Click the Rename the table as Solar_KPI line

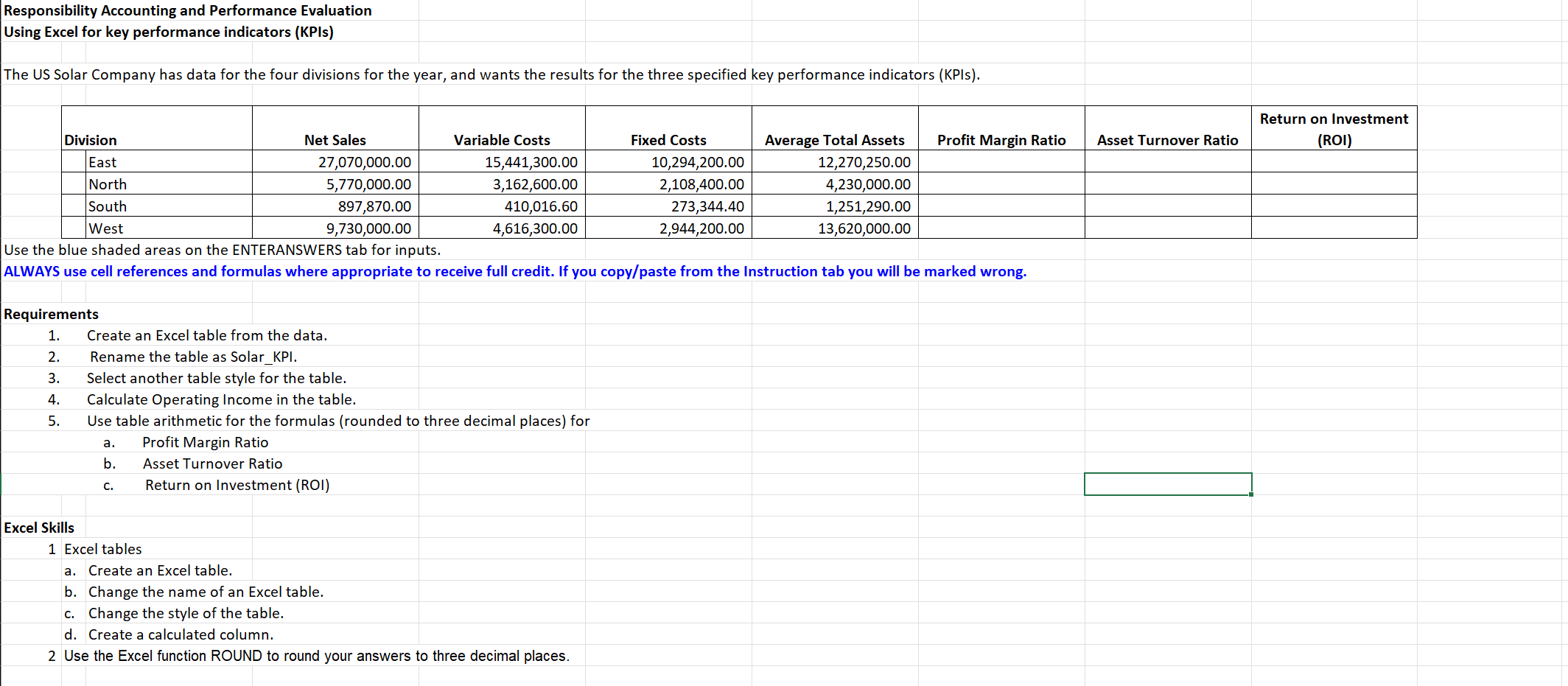point(193,357)
